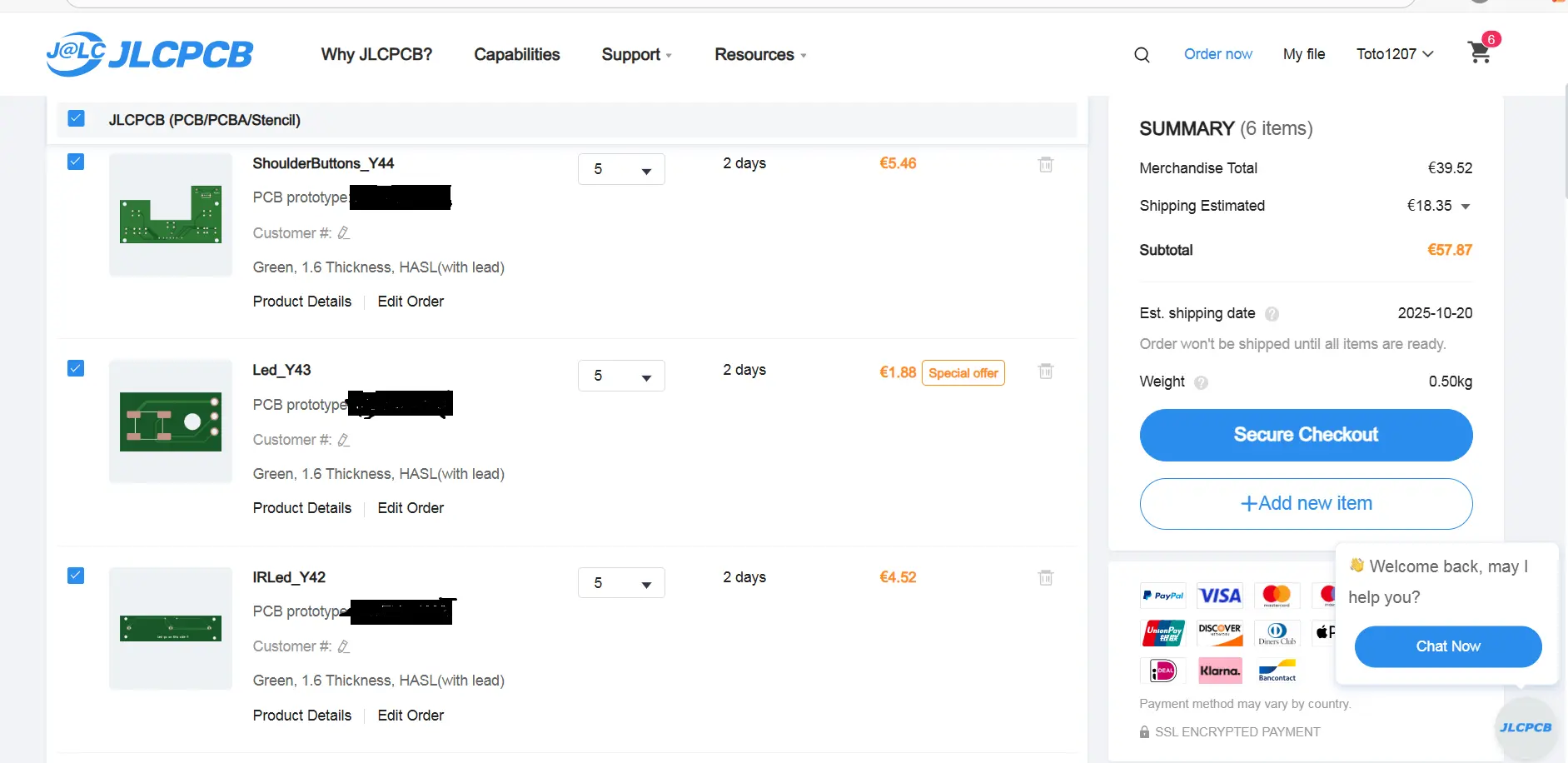The width and height of the screenshot is (1568, 763).
Task: Click the ShoulderButtons_Y44 item title
Action: 323,163
